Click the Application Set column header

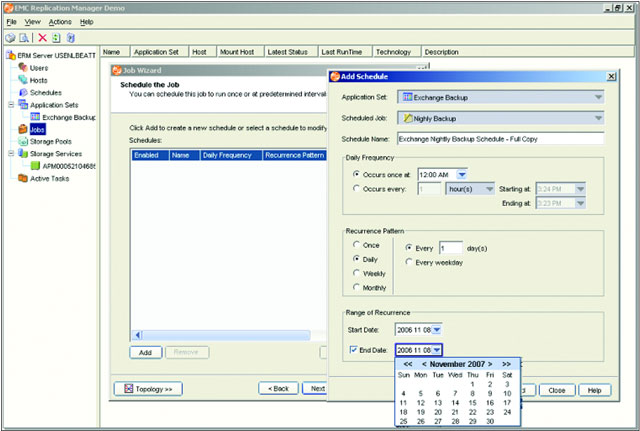(x=159, y=52)
